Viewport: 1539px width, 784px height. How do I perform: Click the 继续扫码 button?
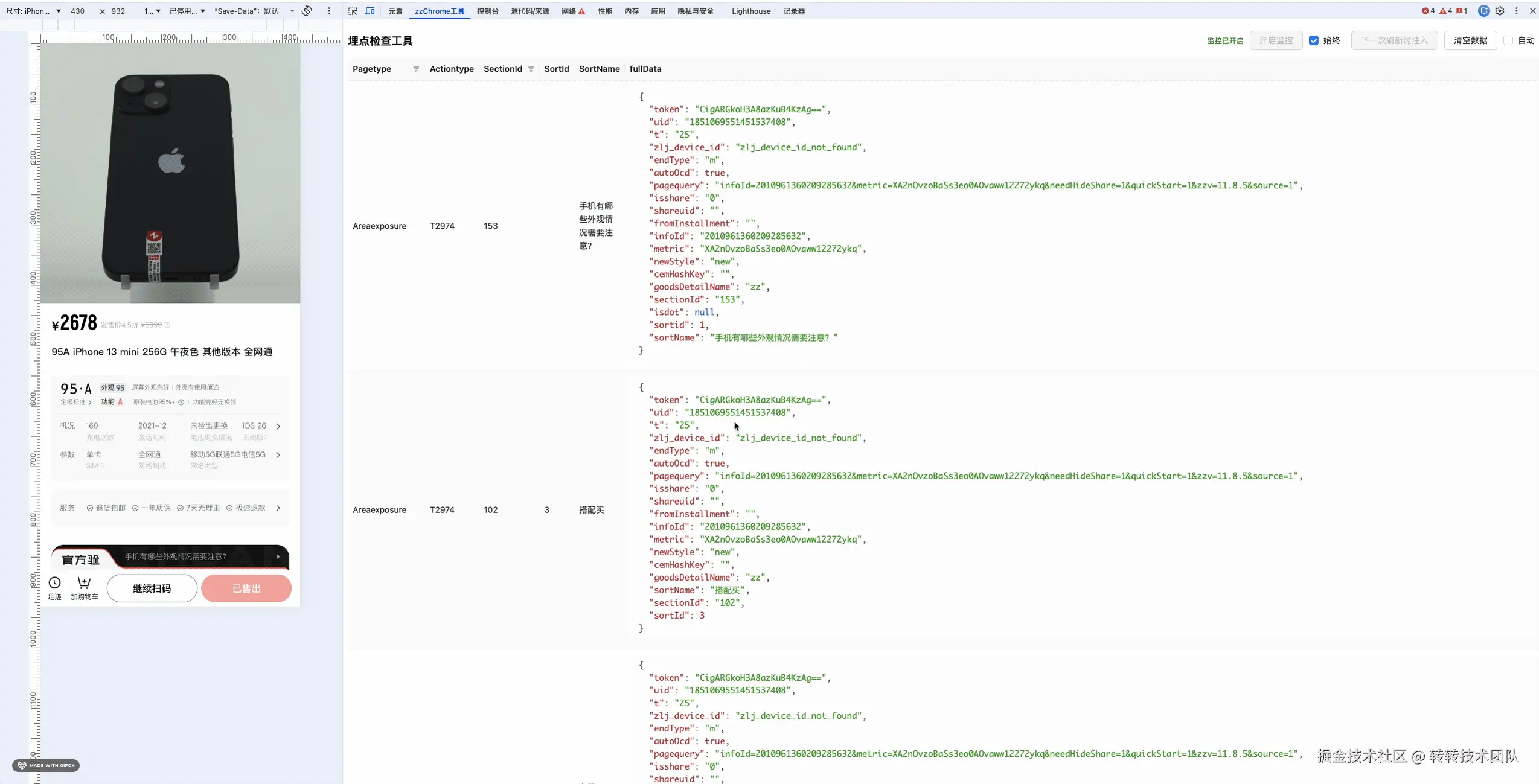click(152, 588)
